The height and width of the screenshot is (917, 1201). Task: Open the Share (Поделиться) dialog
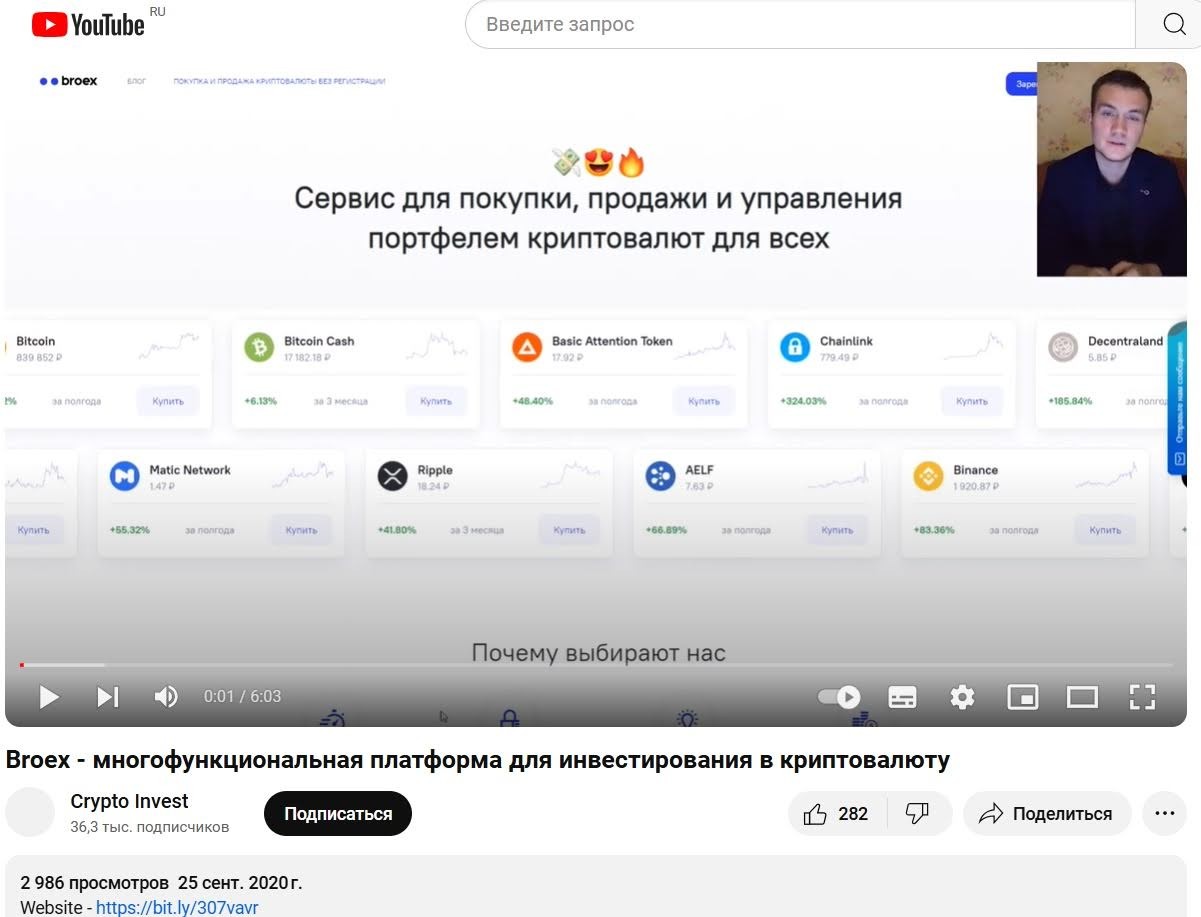click(1047, 814)
